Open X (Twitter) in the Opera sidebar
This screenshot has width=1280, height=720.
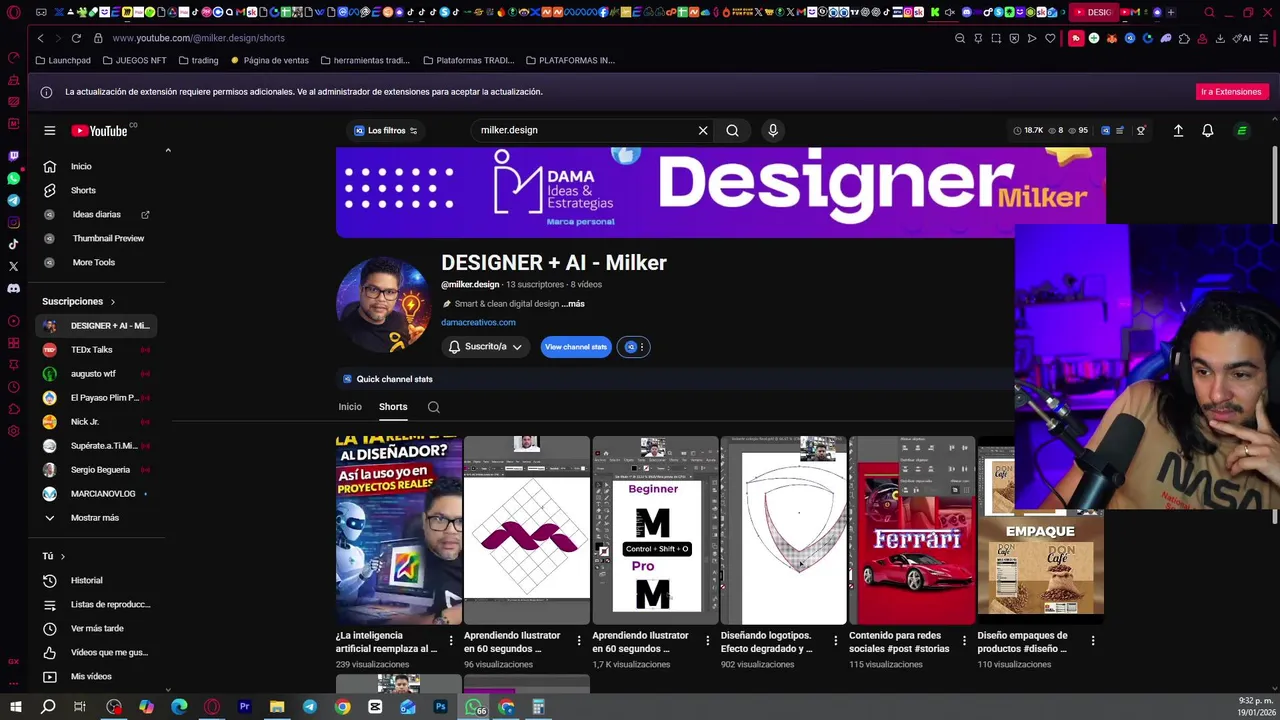pos(13,266)
